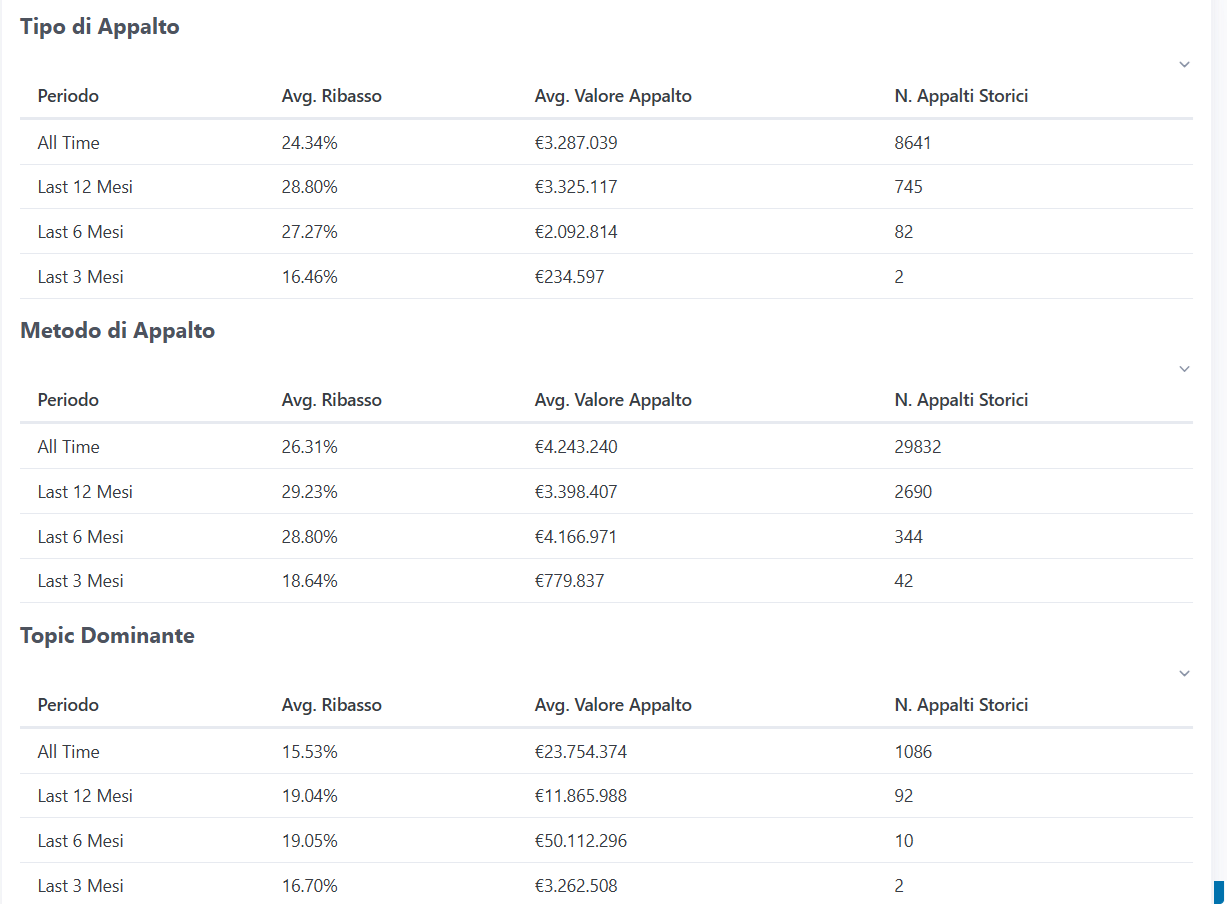Select Last 3 Mesi row under Metodo di Appalto
Screen dimensions: 1230x907
click(81, 581)
